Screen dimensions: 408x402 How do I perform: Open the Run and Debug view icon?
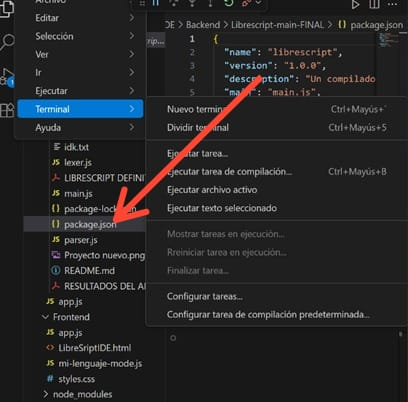tap(7, 77)
